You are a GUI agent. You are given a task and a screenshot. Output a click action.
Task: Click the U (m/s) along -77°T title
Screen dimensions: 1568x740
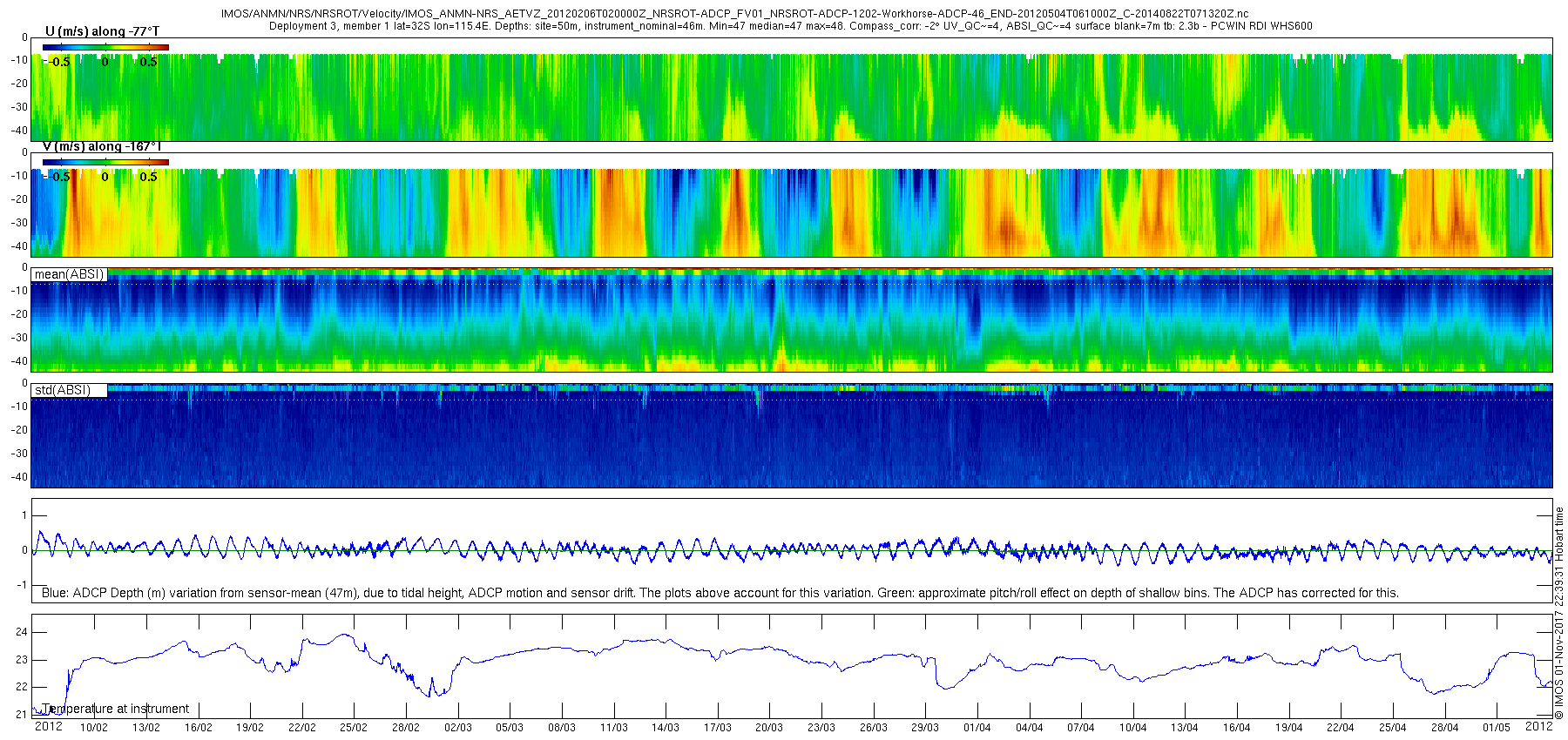coord(102,31)
